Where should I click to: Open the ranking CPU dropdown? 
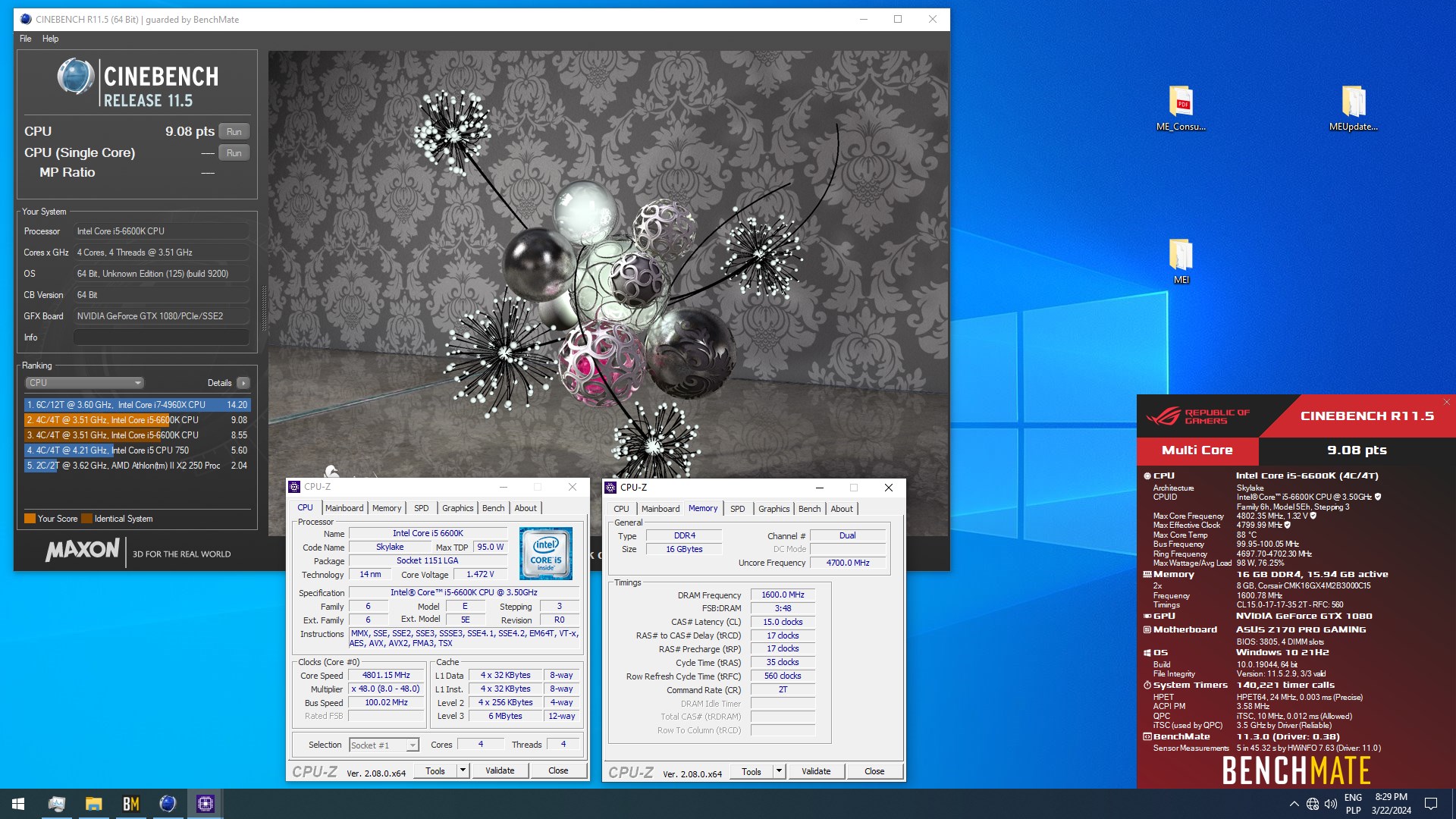84,383
